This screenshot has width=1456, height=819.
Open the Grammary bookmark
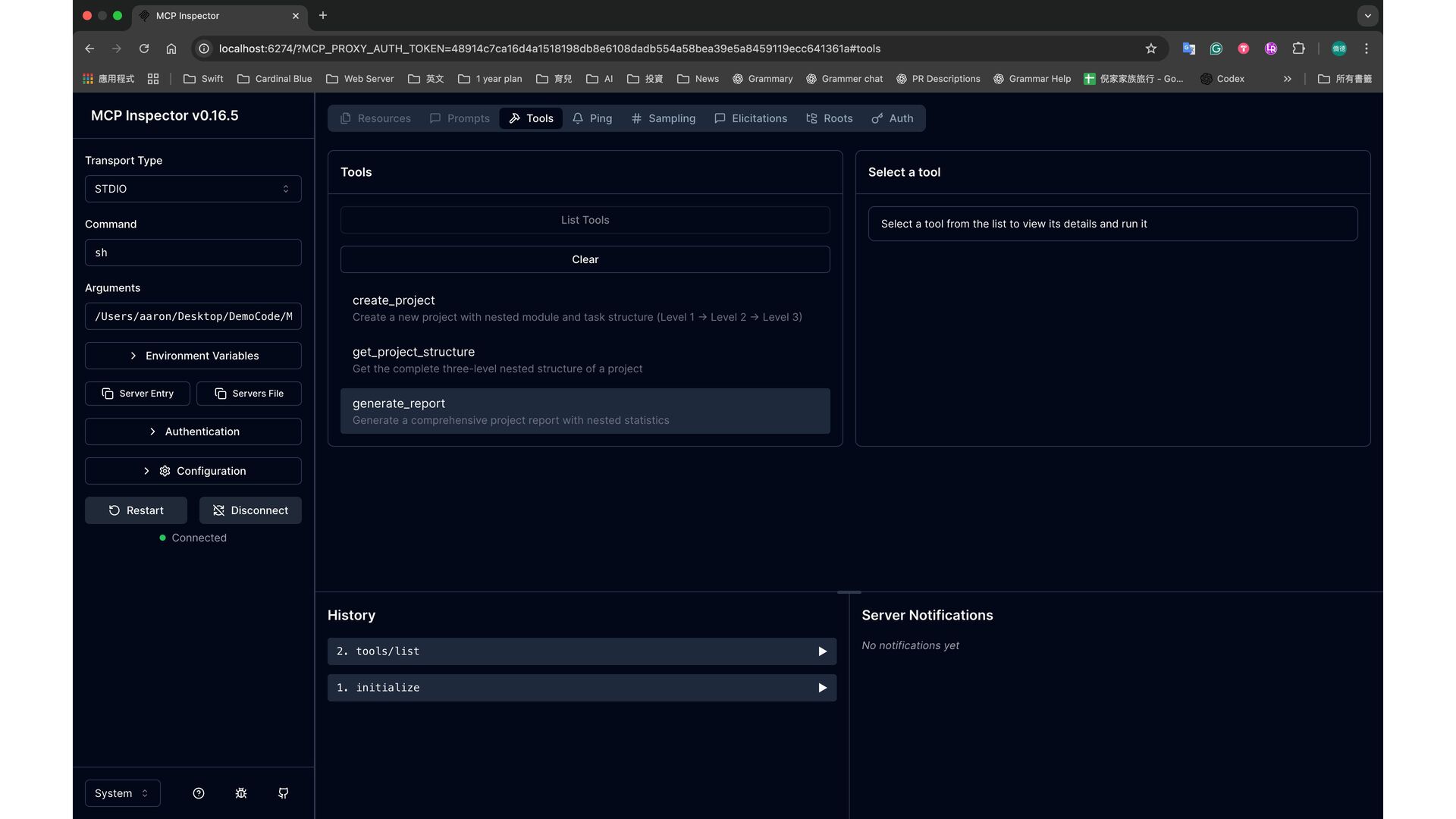(x=762, y=79)
